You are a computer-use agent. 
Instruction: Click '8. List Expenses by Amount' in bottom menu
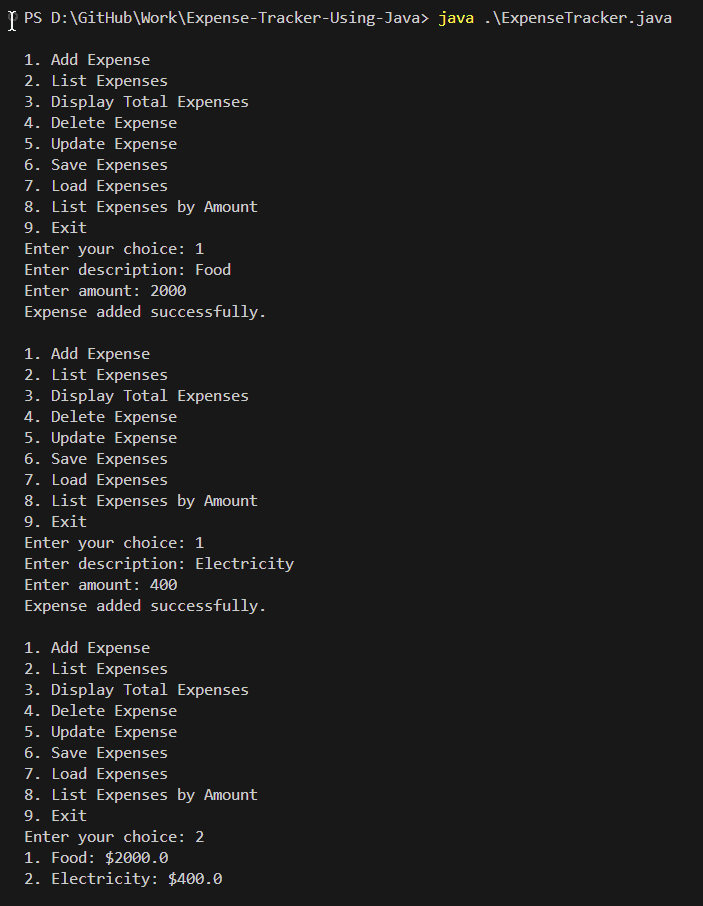141,795
